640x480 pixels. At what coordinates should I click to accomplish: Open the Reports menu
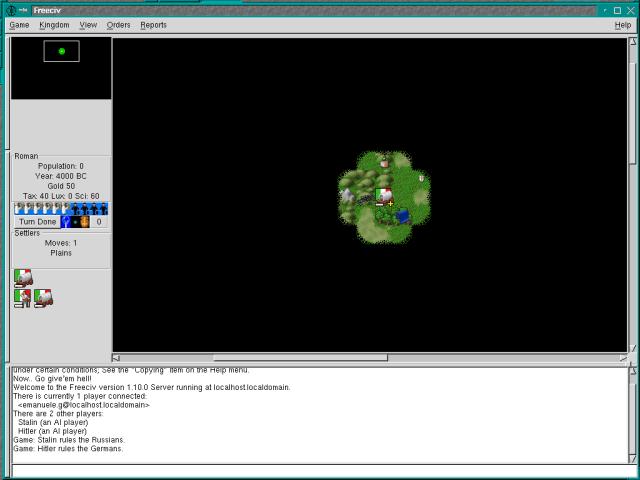153,25
